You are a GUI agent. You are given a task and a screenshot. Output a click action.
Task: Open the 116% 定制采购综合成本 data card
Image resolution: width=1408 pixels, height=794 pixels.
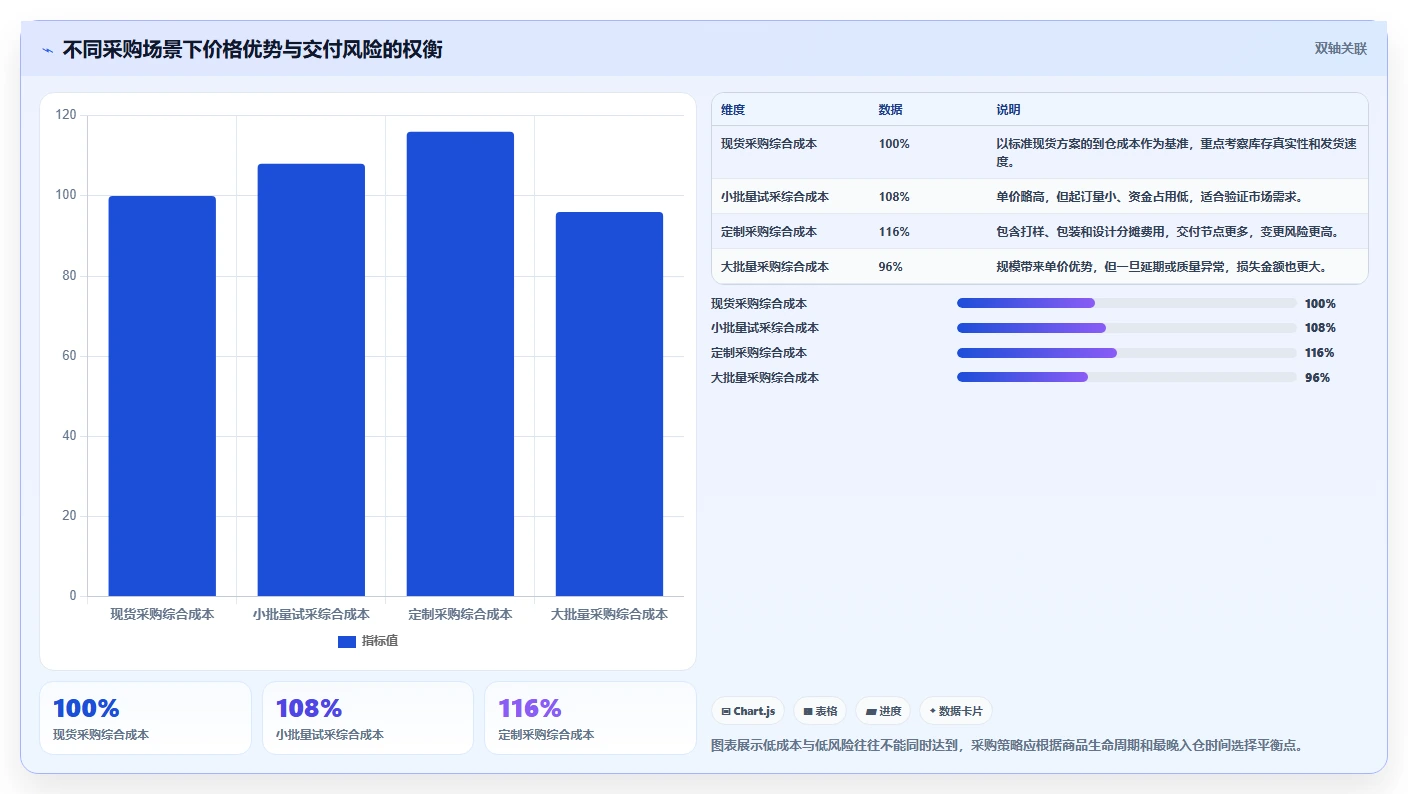pyautogui.click(x=590, y=718)
